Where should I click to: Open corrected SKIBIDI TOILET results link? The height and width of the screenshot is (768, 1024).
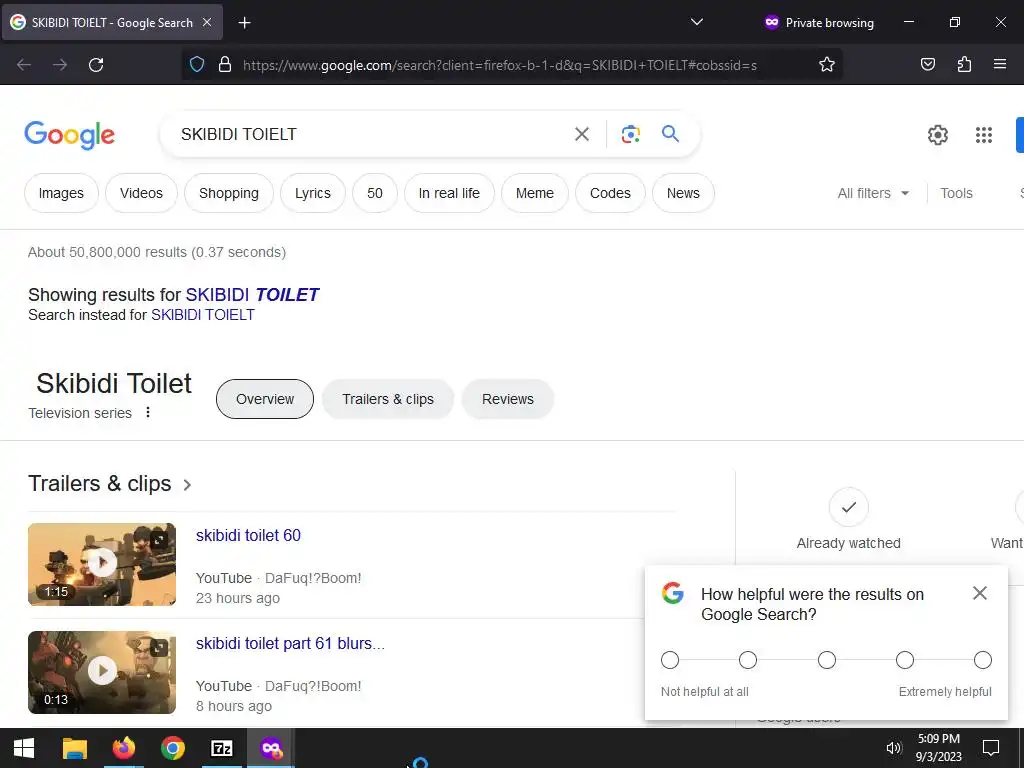pos(252,295)
